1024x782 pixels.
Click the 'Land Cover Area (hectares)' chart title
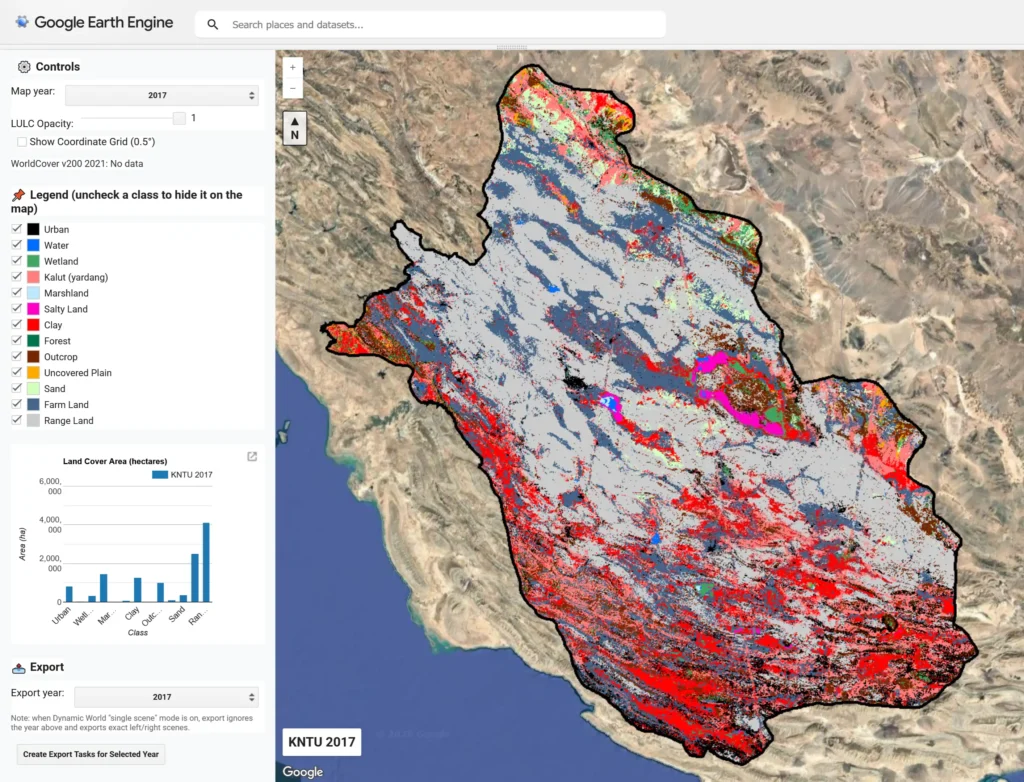pos(115,461)
